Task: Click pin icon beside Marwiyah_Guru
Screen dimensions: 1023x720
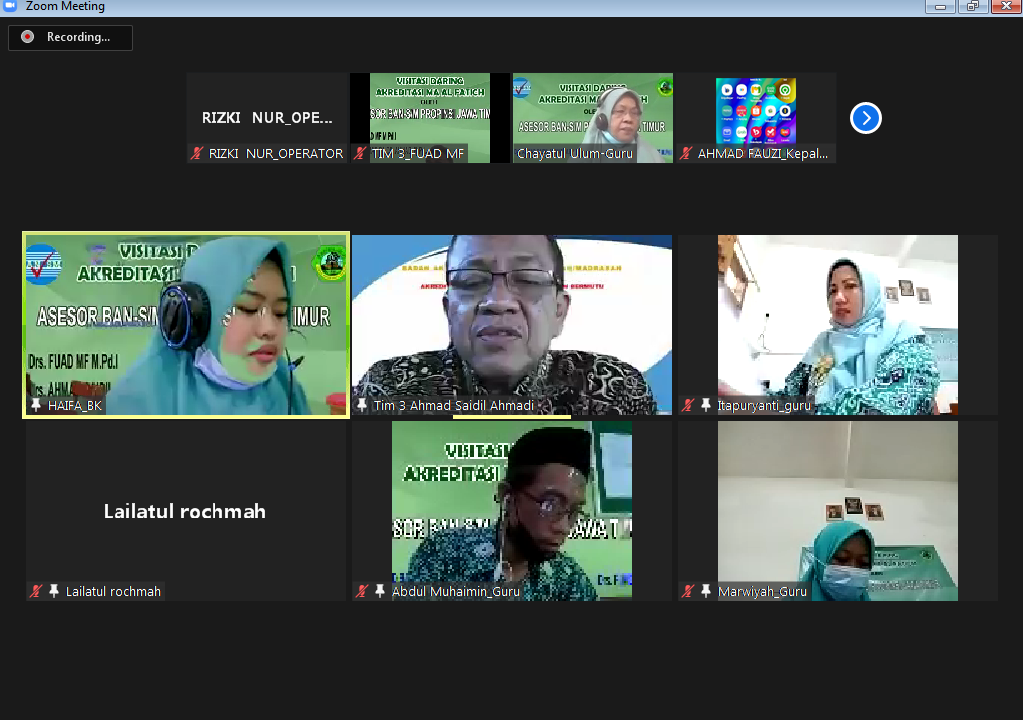Action: pos(706,591)
